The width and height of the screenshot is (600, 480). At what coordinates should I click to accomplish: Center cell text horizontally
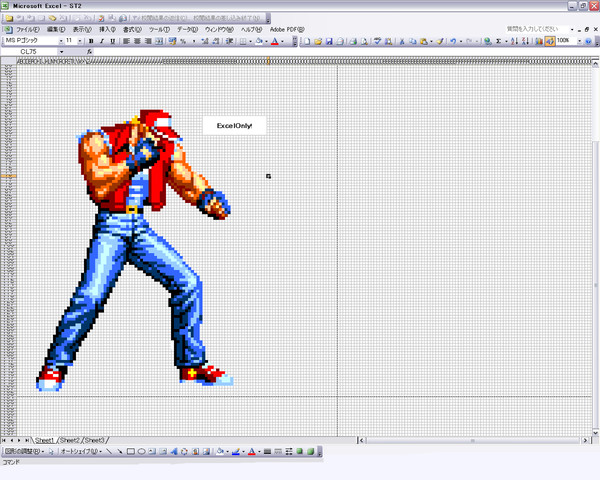coord(137,41)
